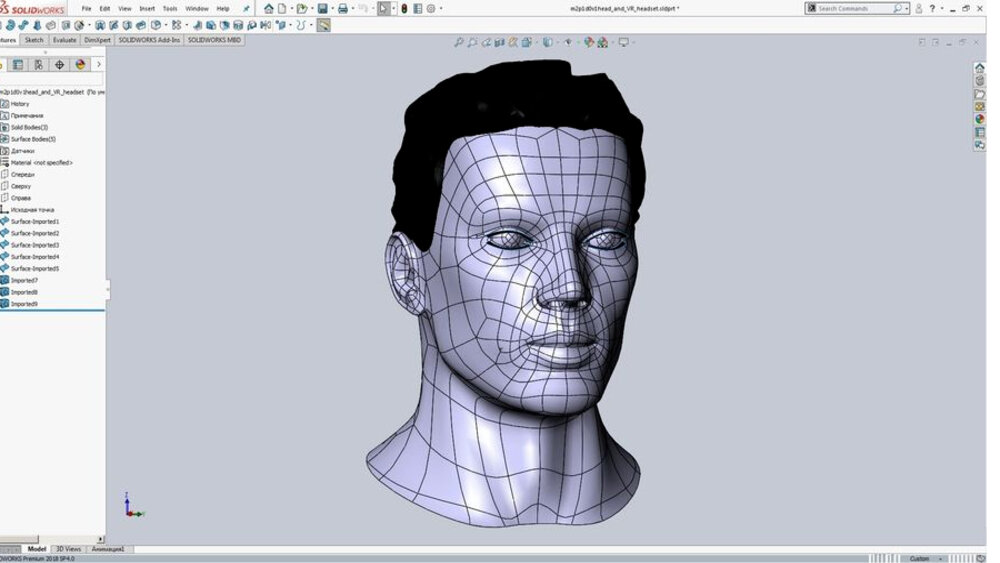Open the Insert menu
The width and height of the screenshot is (1000, 563).
pyautogui.click(x=147, y=8)
